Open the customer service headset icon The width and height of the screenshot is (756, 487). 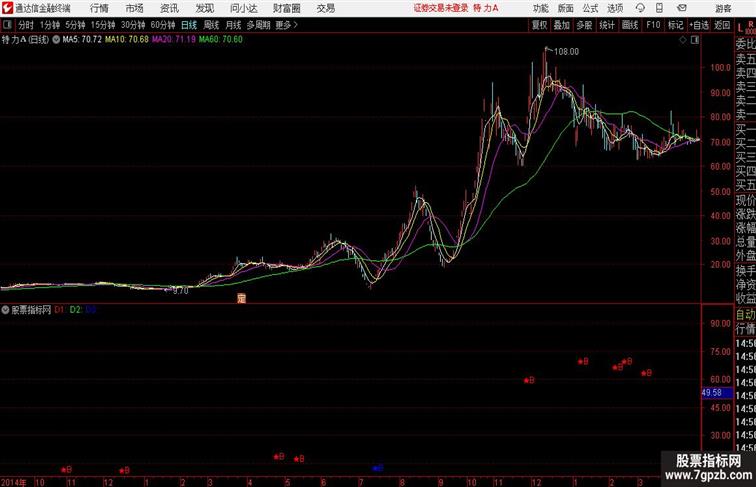[640, 8]
